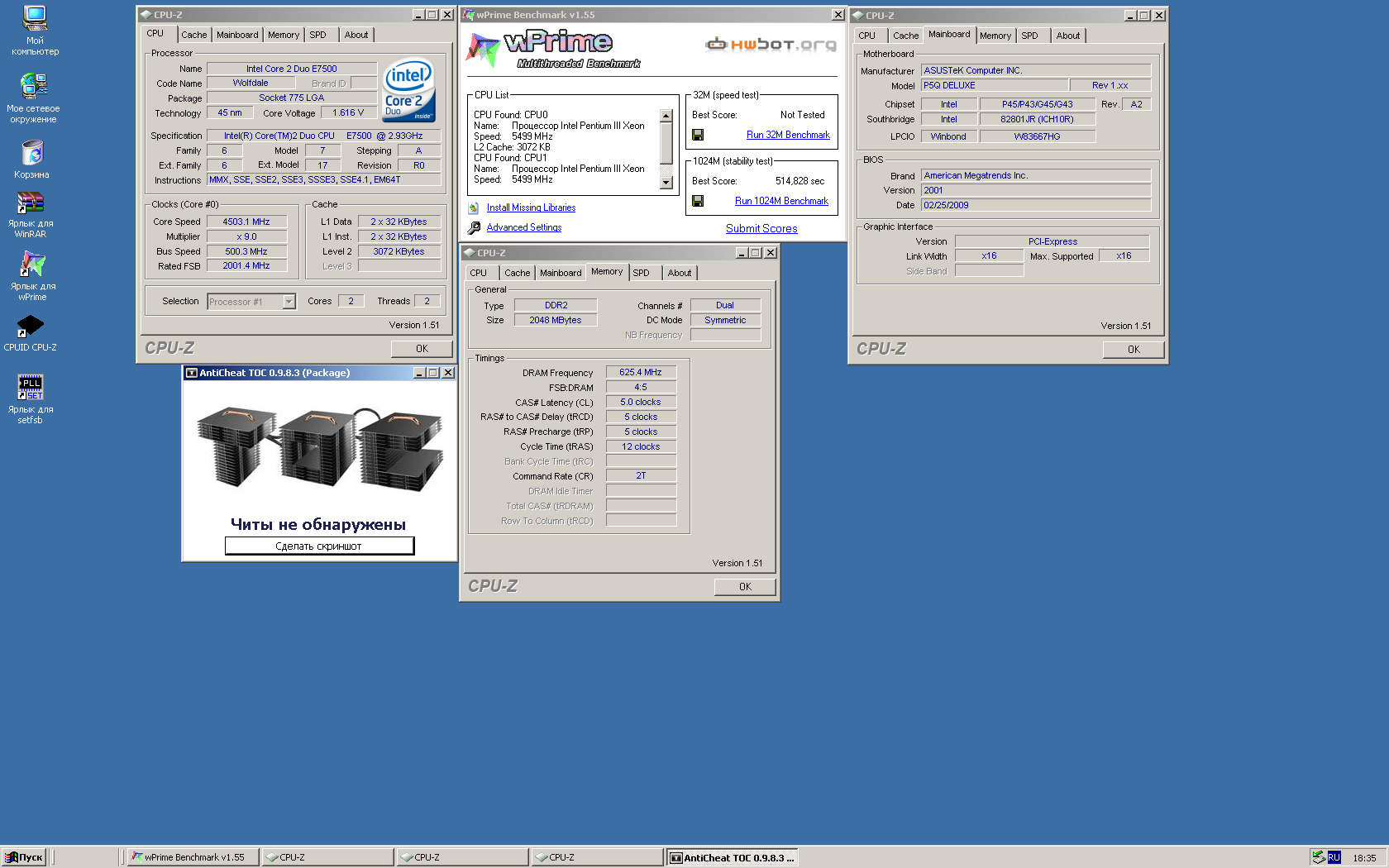This screenshot has height=868, width=1389.
Task: Click the Install Missing Libraries icon
Action: click(474, 208)
